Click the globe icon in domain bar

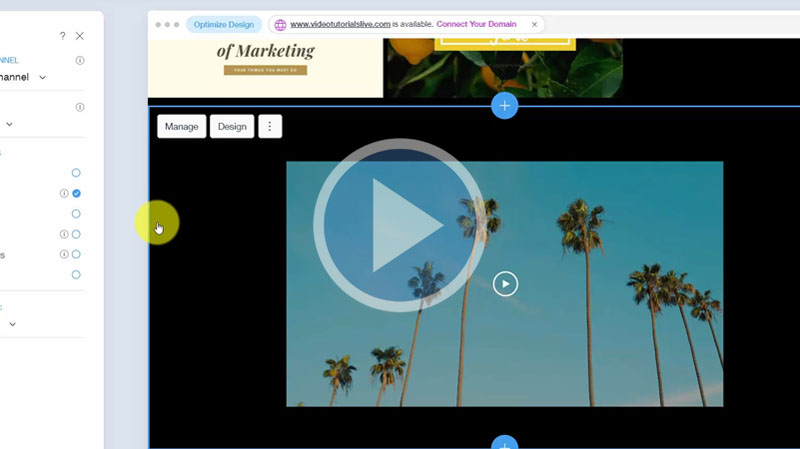[x=280, y=25]
